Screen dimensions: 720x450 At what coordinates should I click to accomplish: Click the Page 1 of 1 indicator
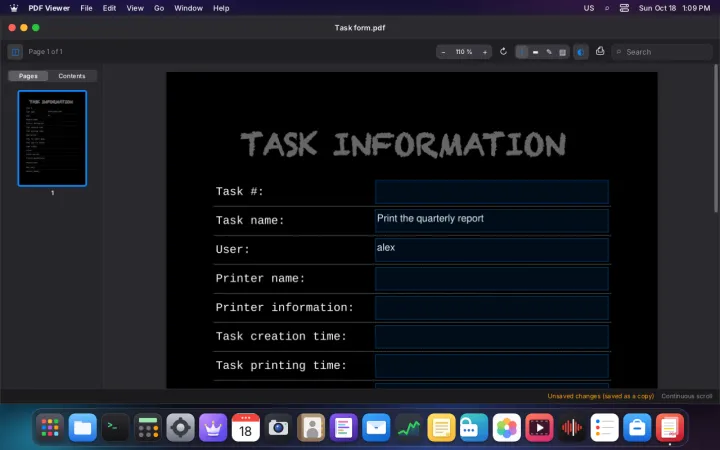pyautogui.click(x=45, y=52)
